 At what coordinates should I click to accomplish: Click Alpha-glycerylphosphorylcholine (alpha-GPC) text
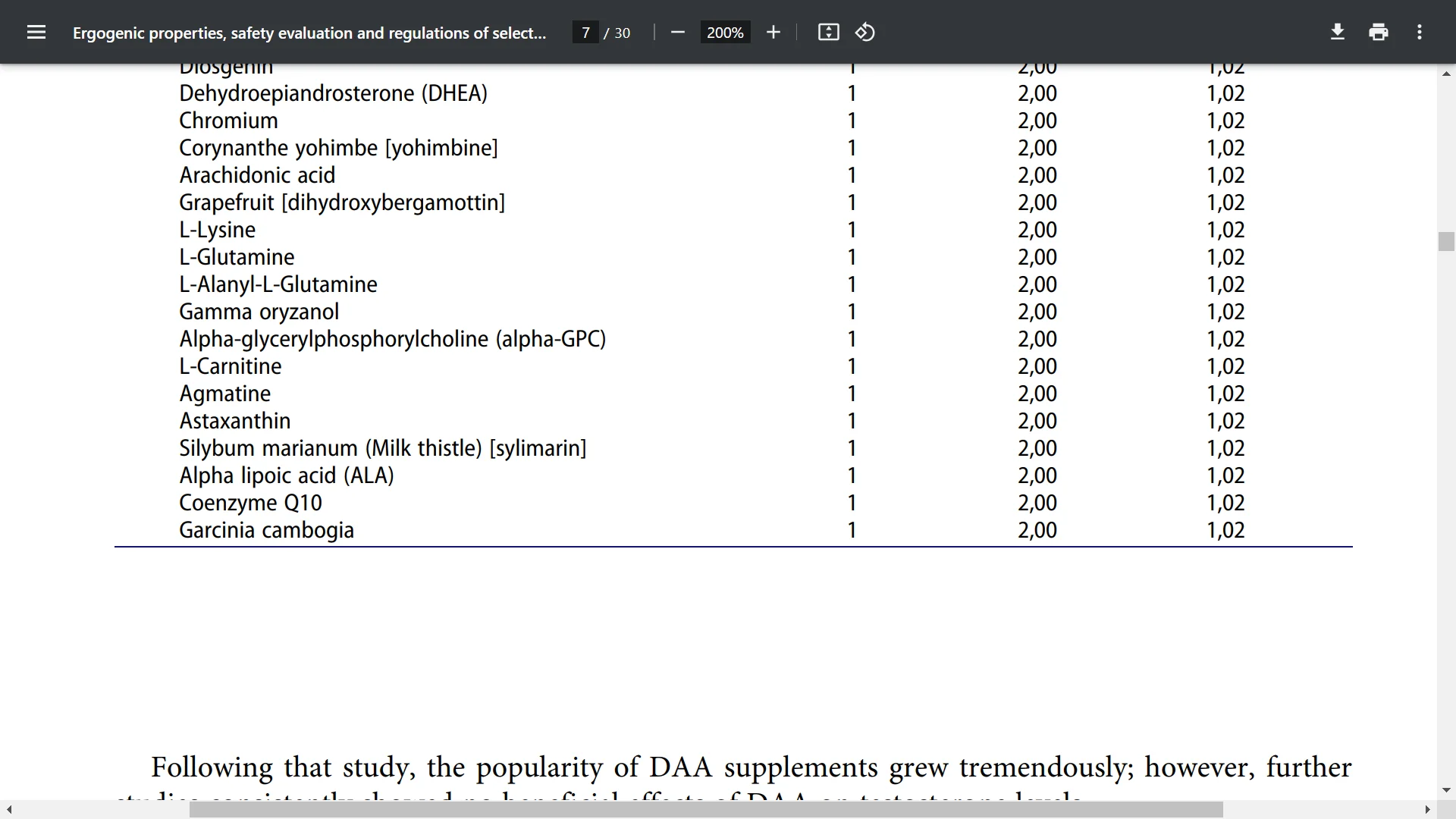(393, 340)
